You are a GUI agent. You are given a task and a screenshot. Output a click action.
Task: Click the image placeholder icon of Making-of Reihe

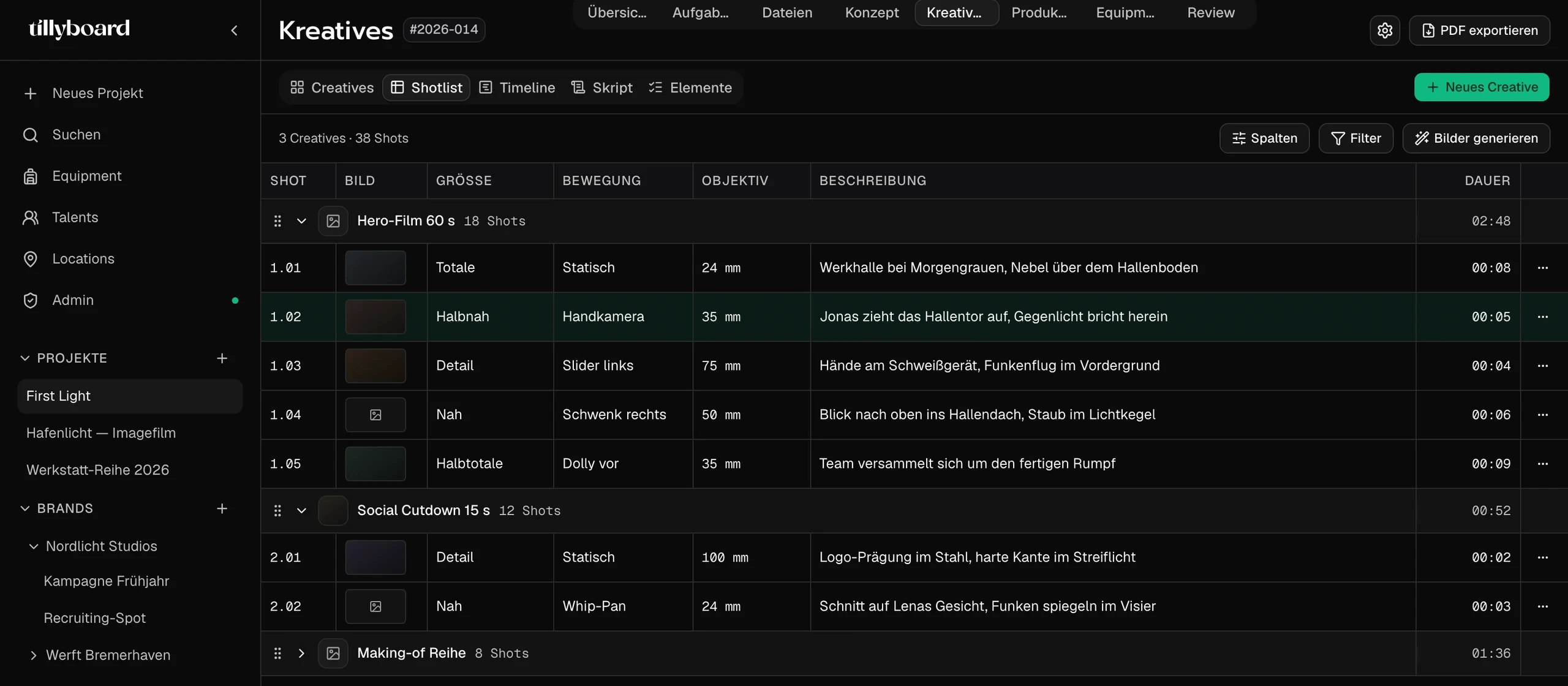click(x=333, y=653)
